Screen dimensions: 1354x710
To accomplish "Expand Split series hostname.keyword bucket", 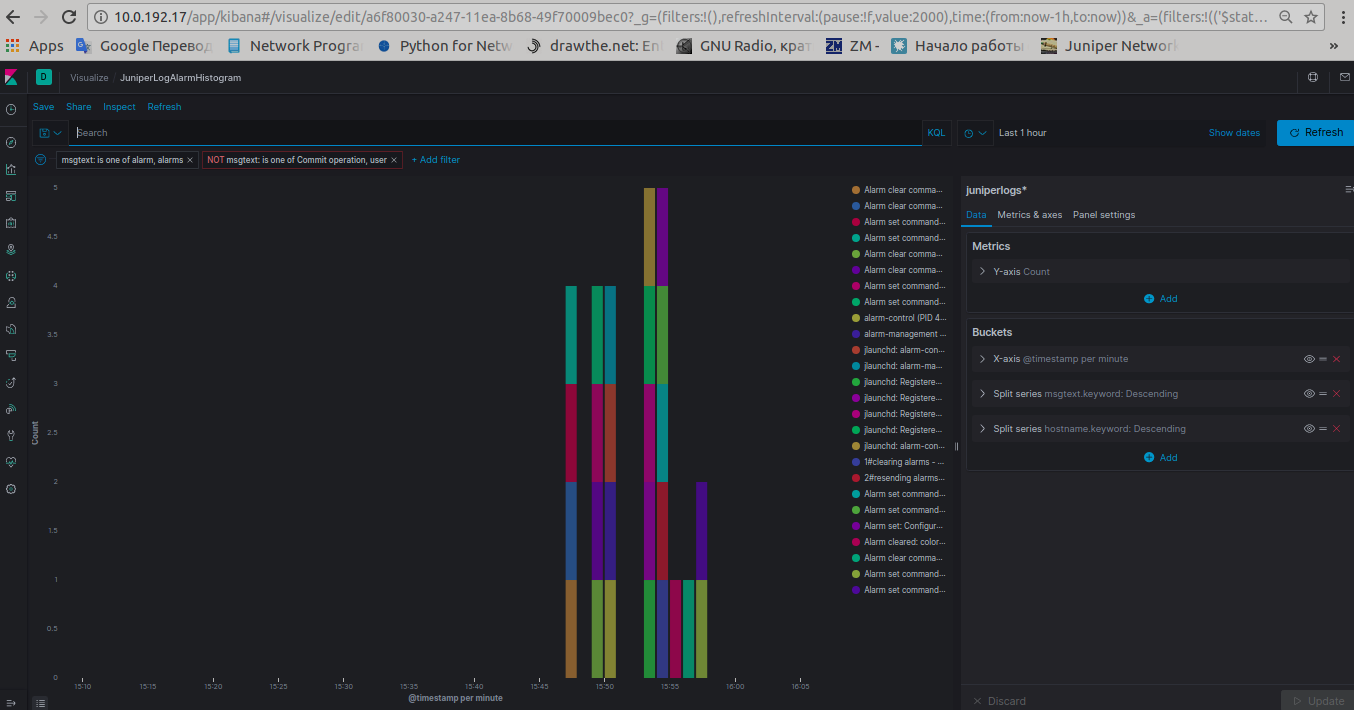I will 983,429.
